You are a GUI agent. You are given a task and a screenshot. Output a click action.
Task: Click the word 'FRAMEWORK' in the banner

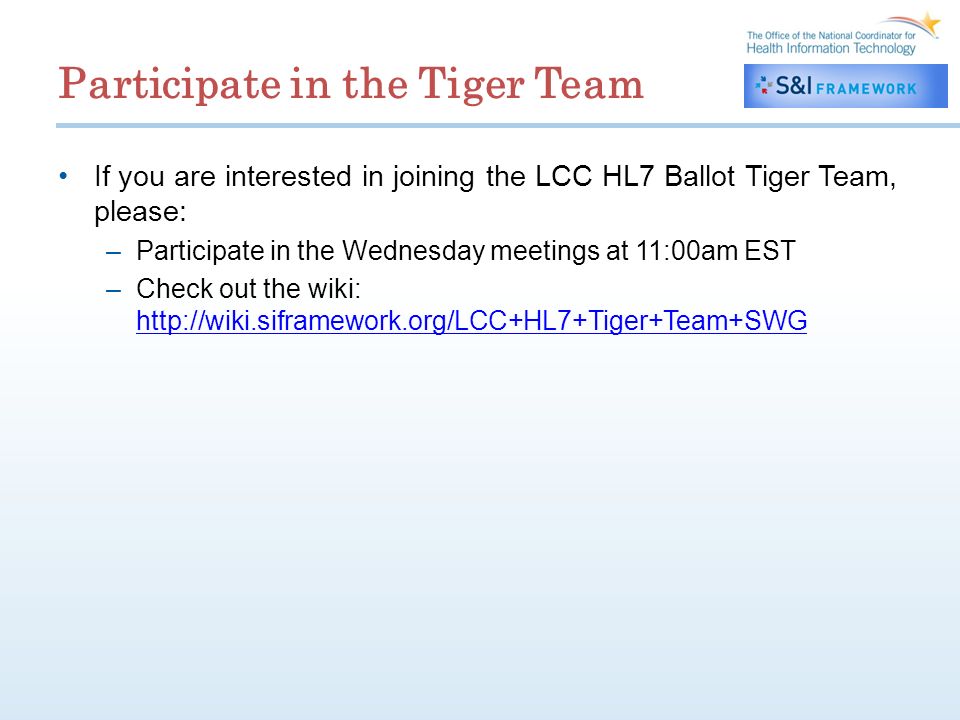pos(866,89)
